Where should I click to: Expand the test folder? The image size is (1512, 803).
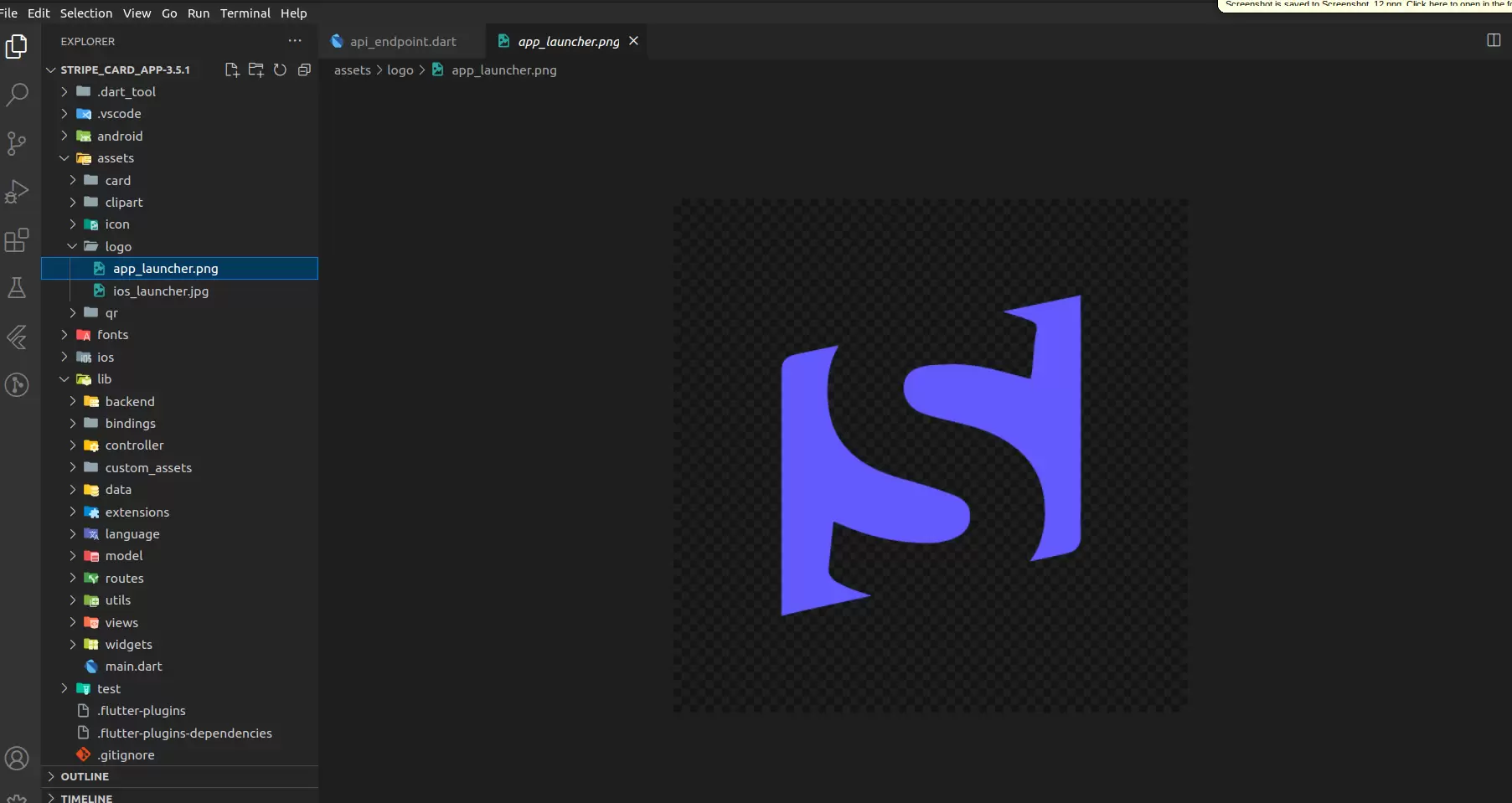[x=179, y=688]
